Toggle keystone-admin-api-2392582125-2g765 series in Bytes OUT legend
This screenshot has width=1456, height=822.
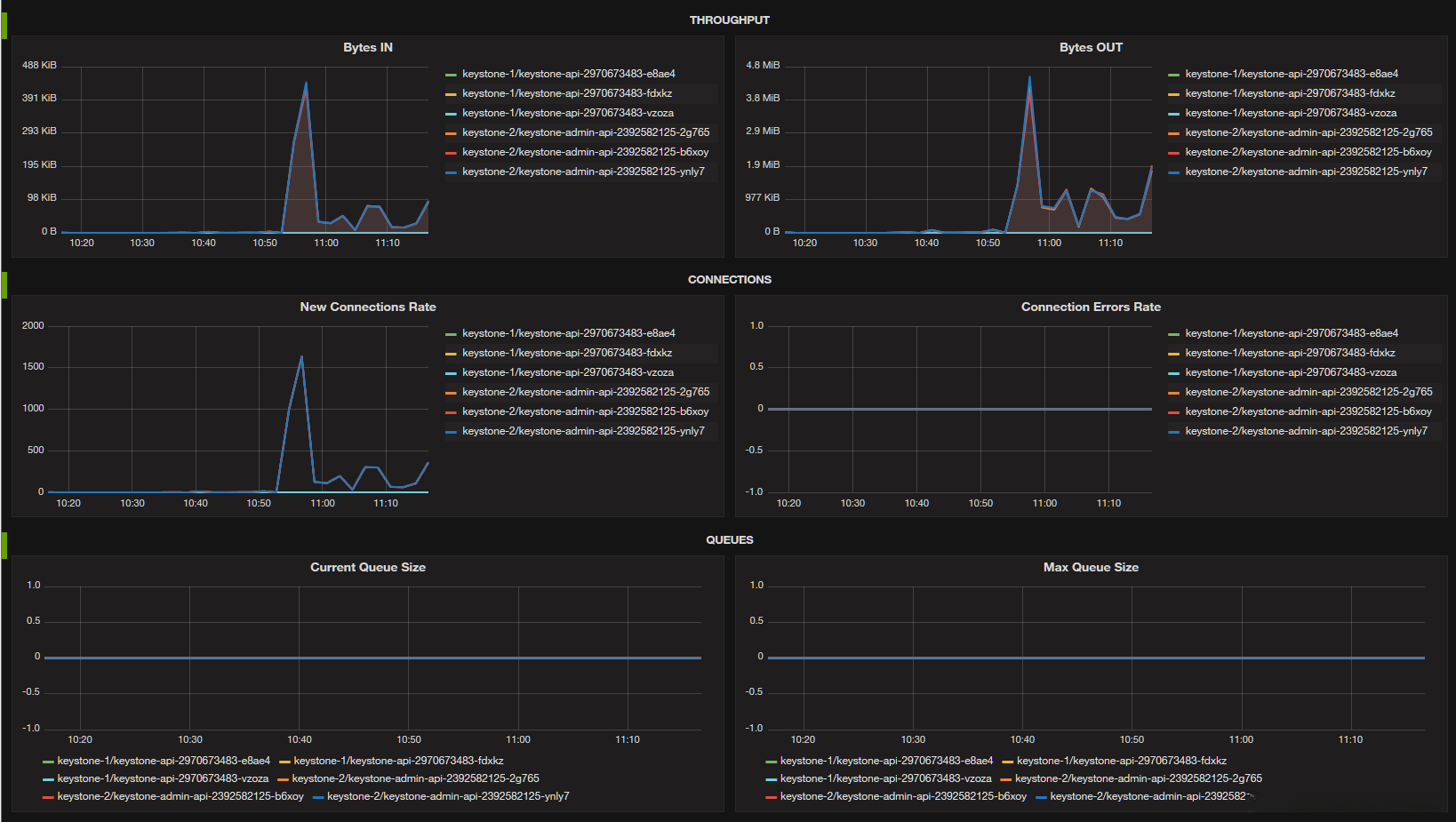(x=1308, y=132)
